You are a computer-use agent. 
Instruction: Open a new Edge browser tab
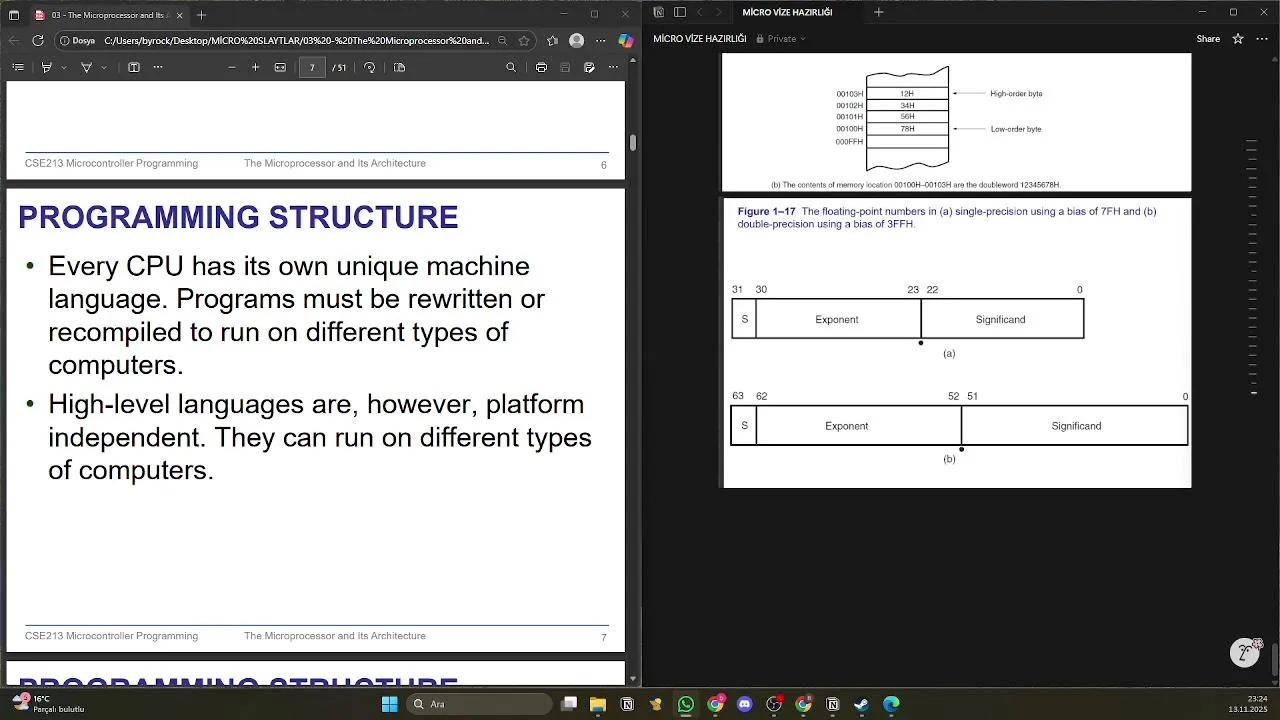202,15
